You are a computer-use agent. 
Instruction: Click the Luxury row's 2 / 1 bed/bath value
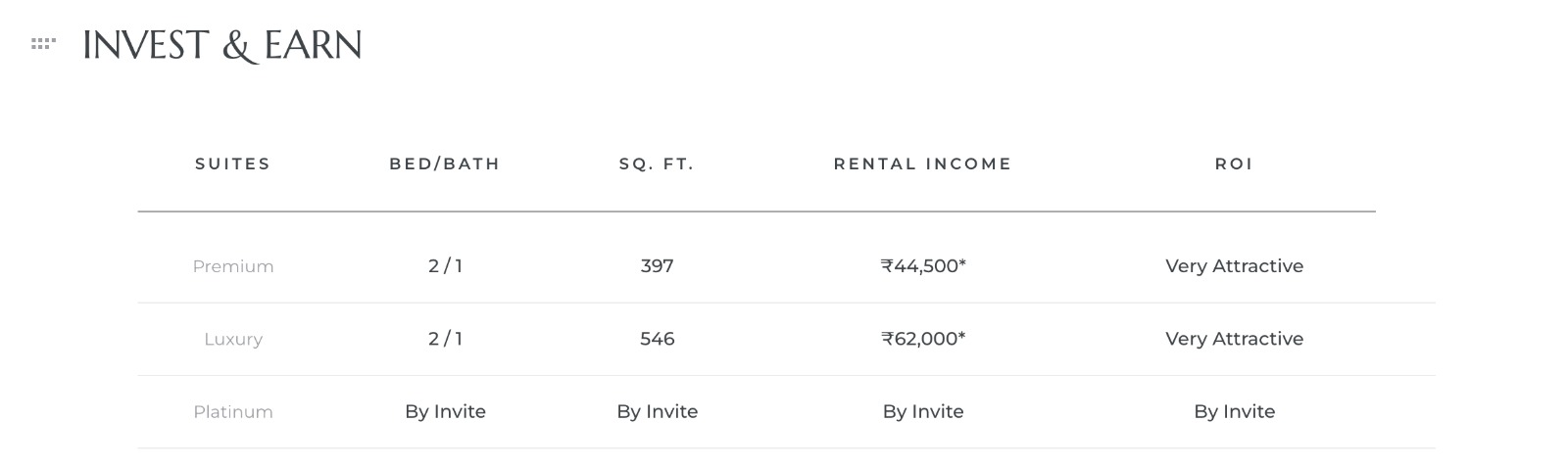click(x=445, y=339)
